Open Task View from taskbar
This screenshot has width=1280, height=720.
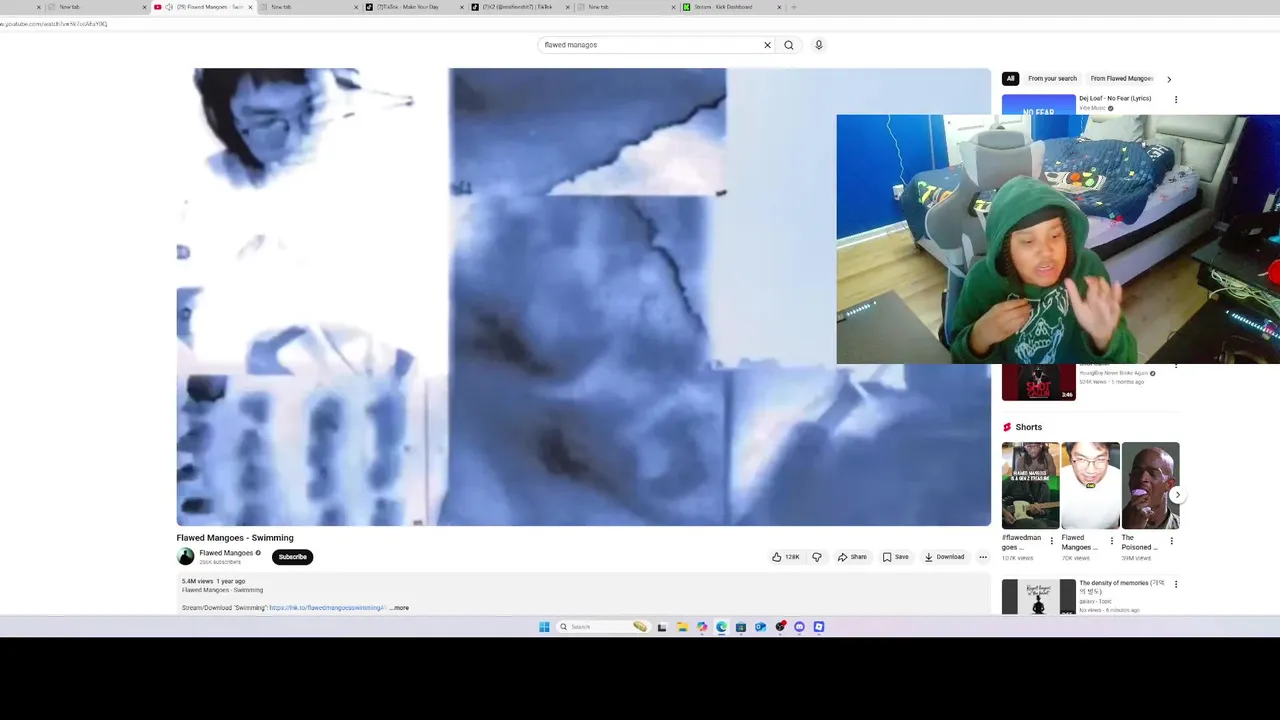click(662, 627)
